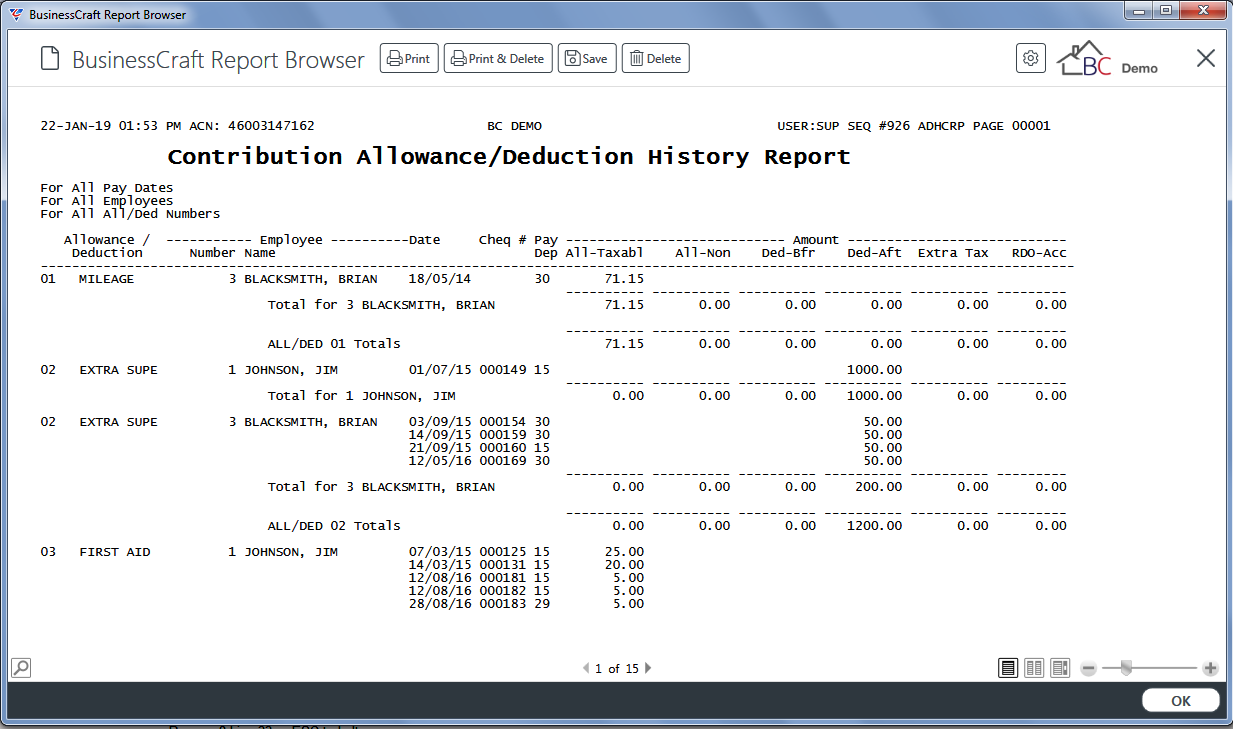This screenshot has width=1233, height=729.
Task: Click '22-JAN-19 01:53 PM ACN: 46003147162' text
Action: [x=177, y=126]
